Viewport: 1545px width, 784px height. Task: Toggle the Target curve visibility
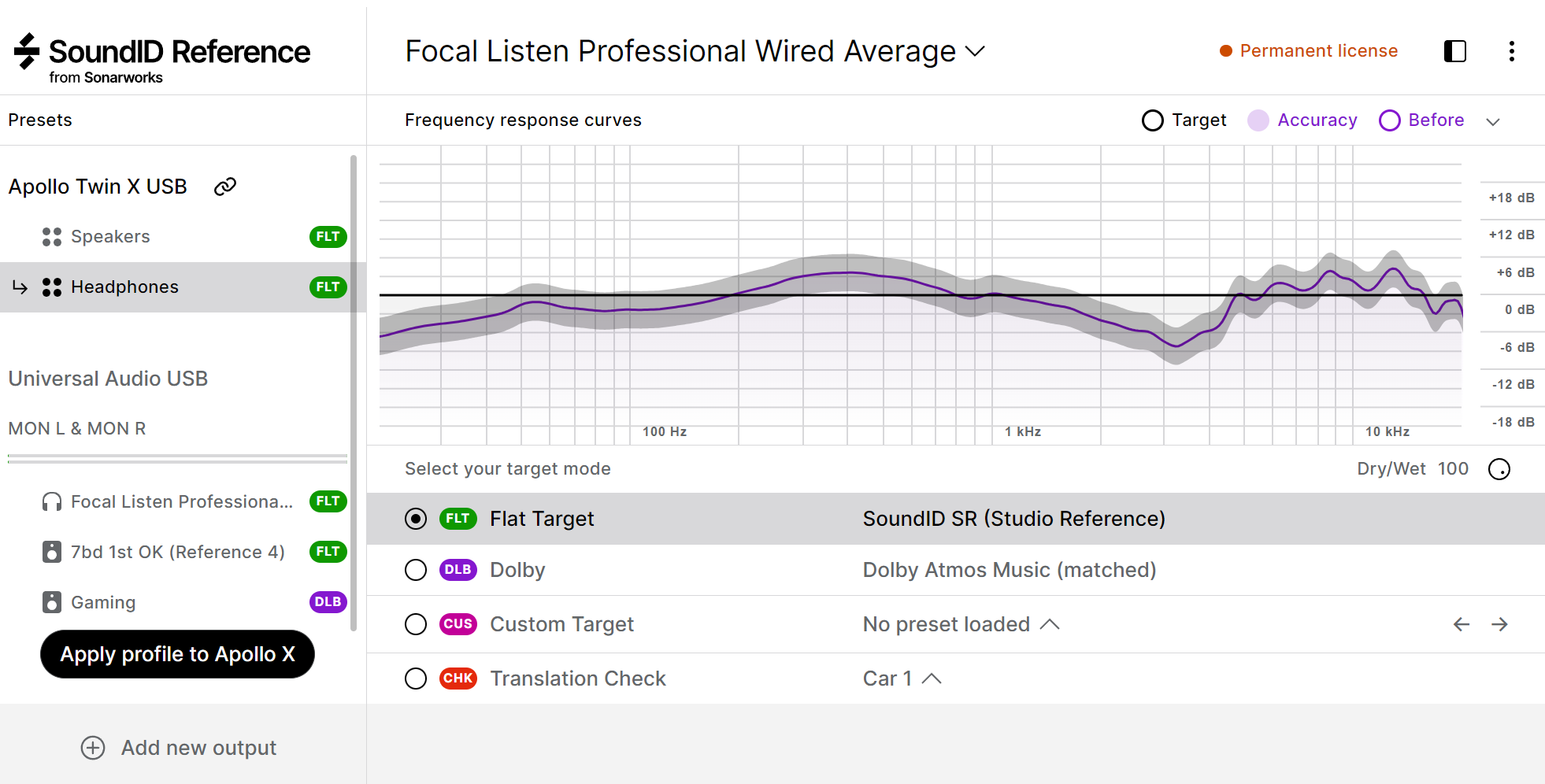click(x=1184, y=120)
